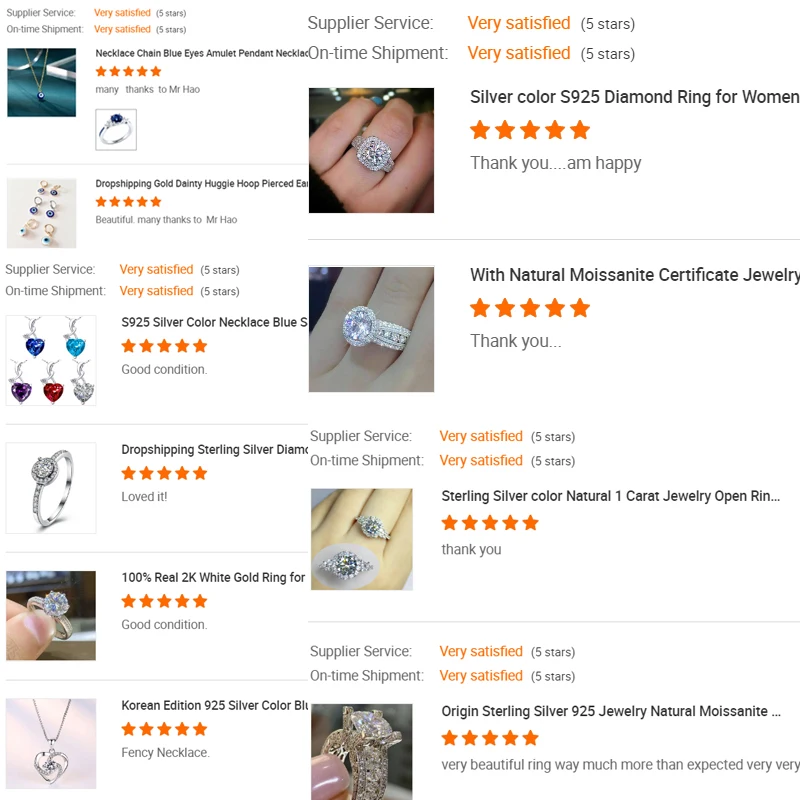
Task: View the S925 Diamond Ring for Women photo
Action: click(371, 151)
